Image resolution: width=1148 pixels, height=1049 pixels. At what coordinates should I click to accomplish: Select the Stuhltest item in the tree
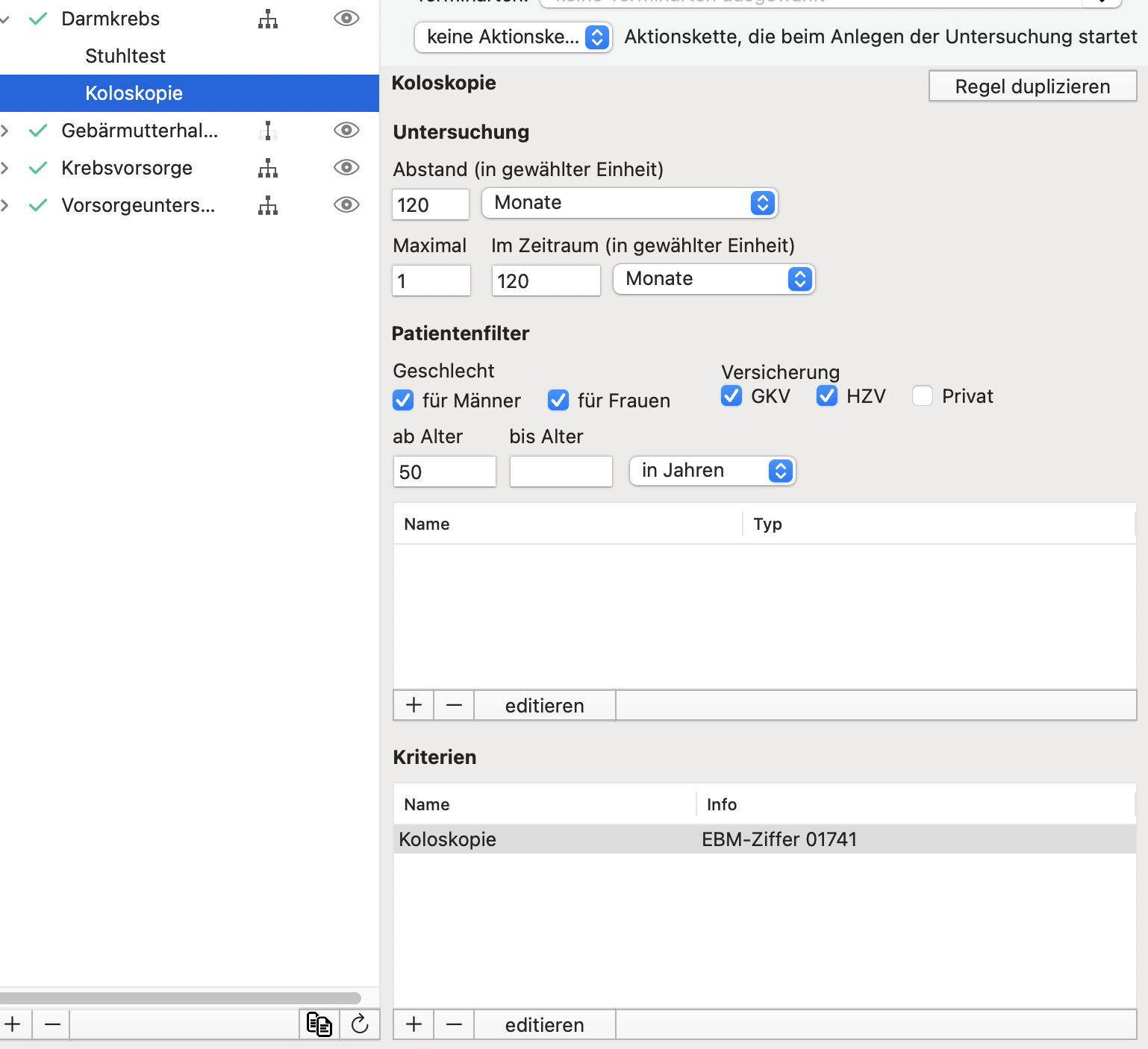tap(125, 56)
